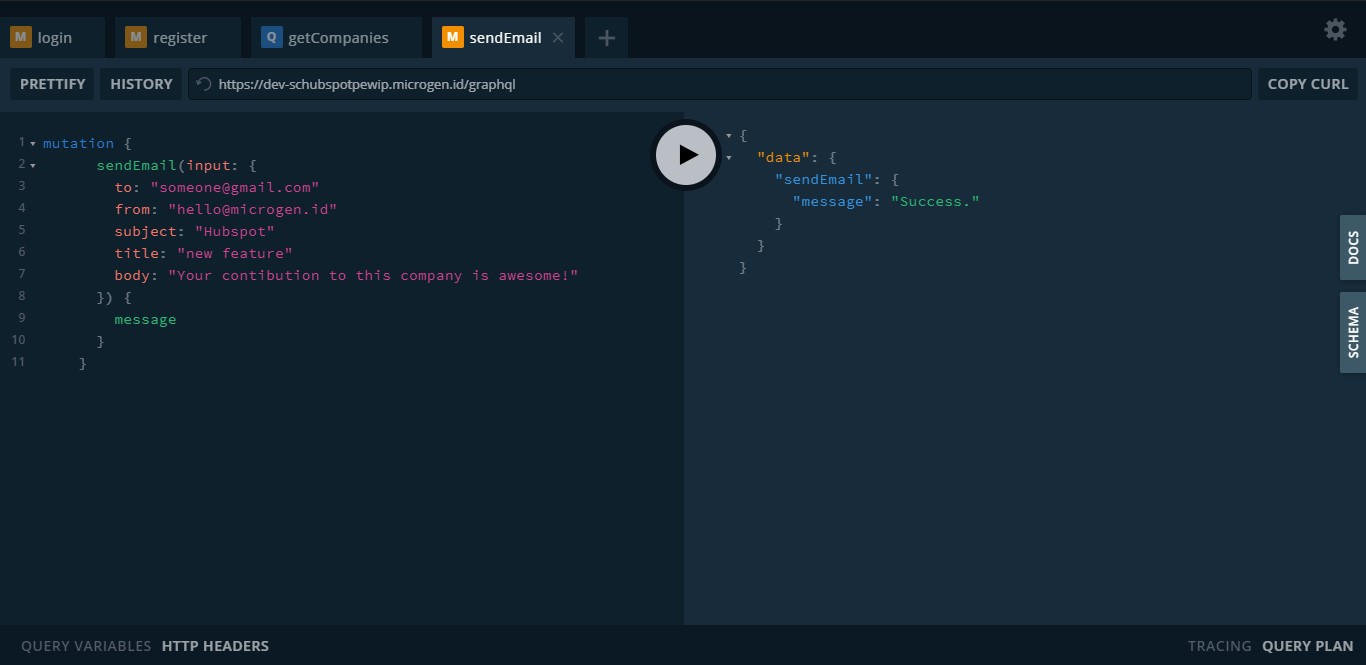
Task: Open the DOCS sidebar panel
Action: point(1353,247)
